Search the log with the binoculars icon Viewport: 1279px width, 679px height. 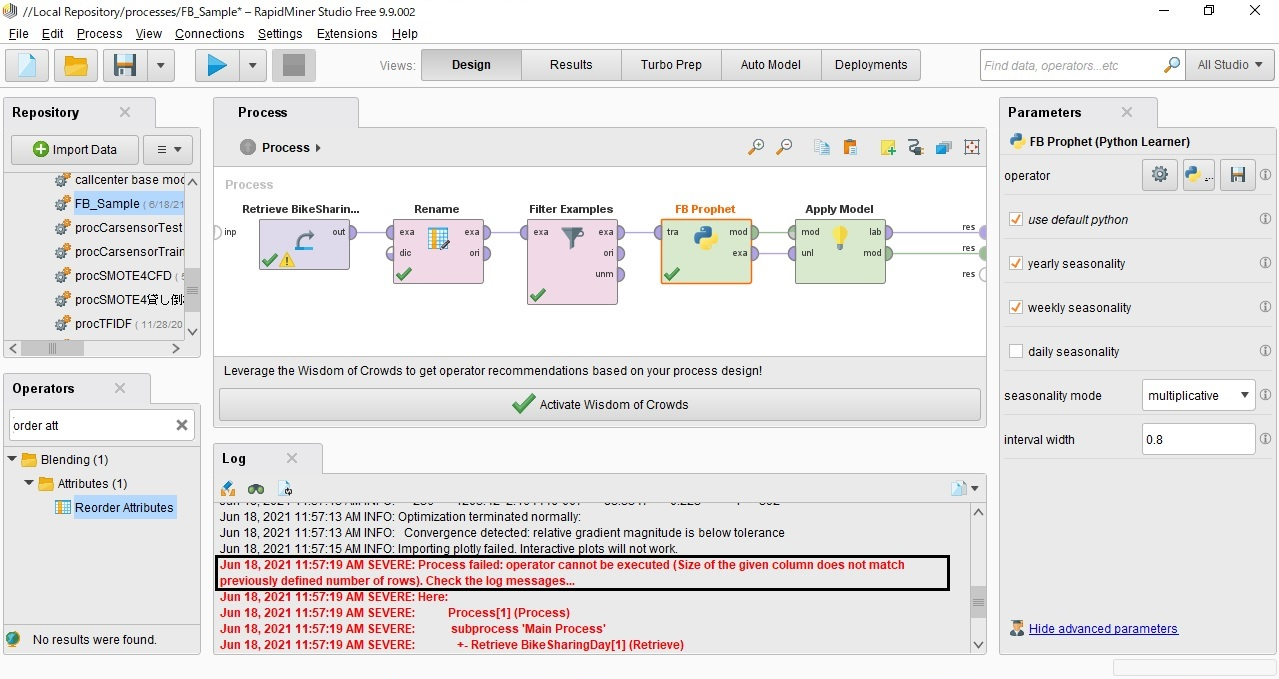pos(257,488)
